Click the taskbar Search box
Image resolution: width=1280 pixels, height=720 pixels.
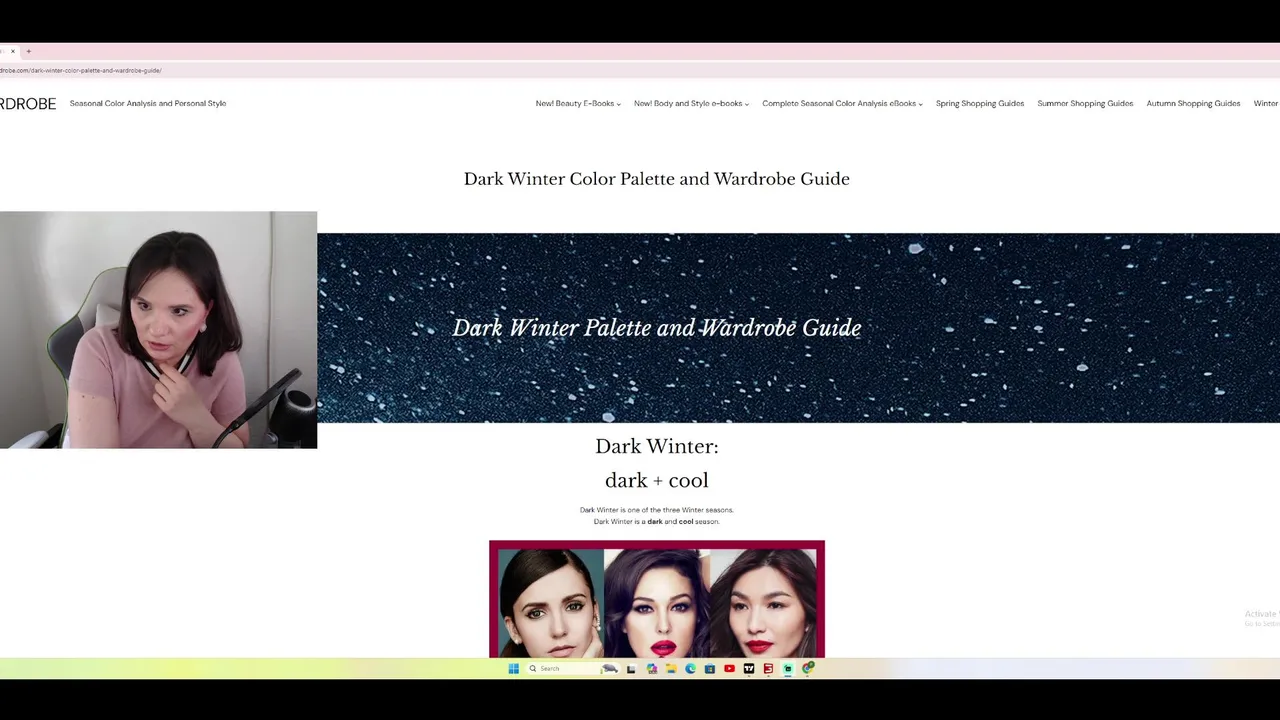tap(573, 668)
